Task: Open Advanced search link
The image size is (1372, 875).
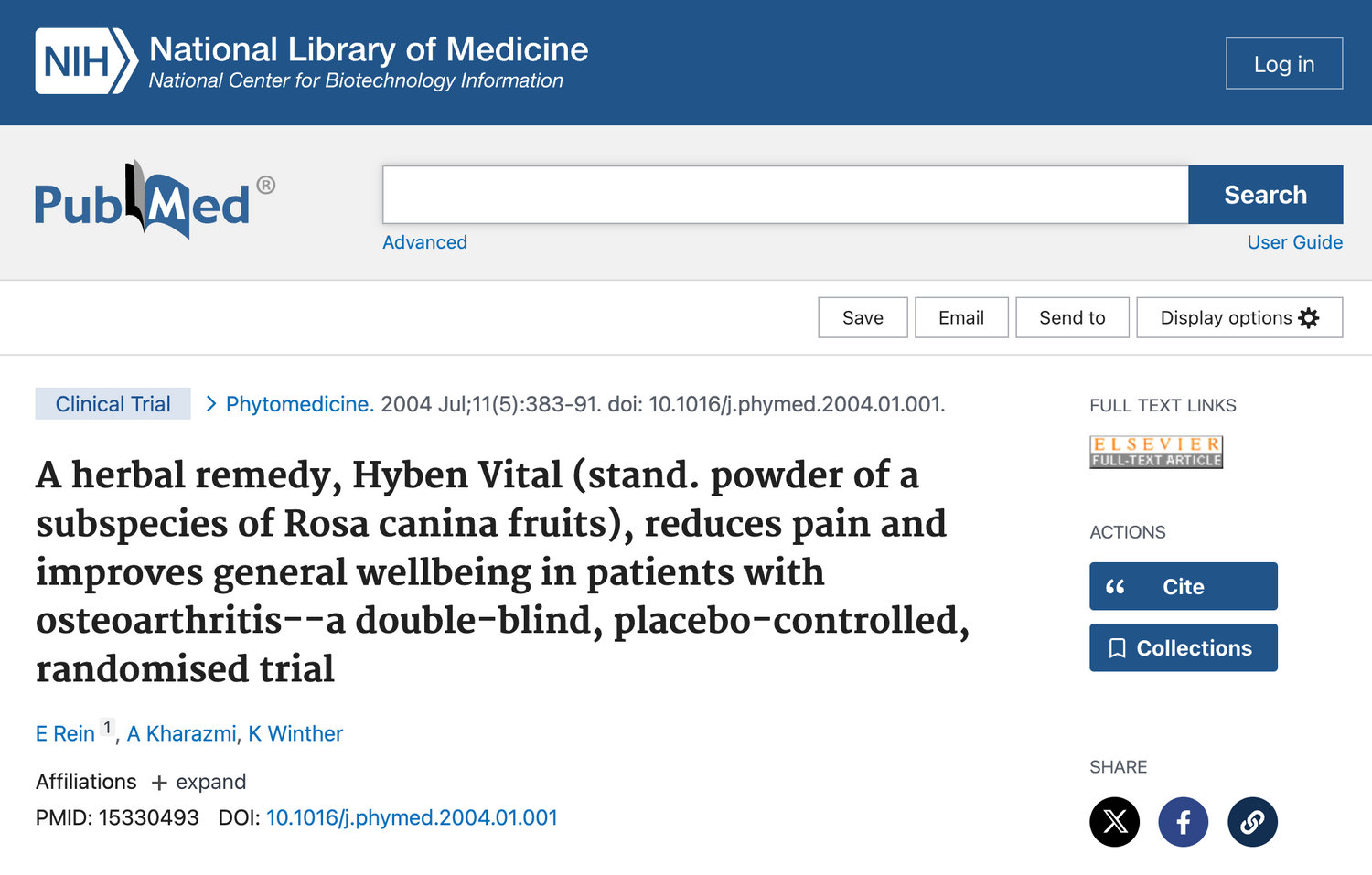Action: point(424,242)
